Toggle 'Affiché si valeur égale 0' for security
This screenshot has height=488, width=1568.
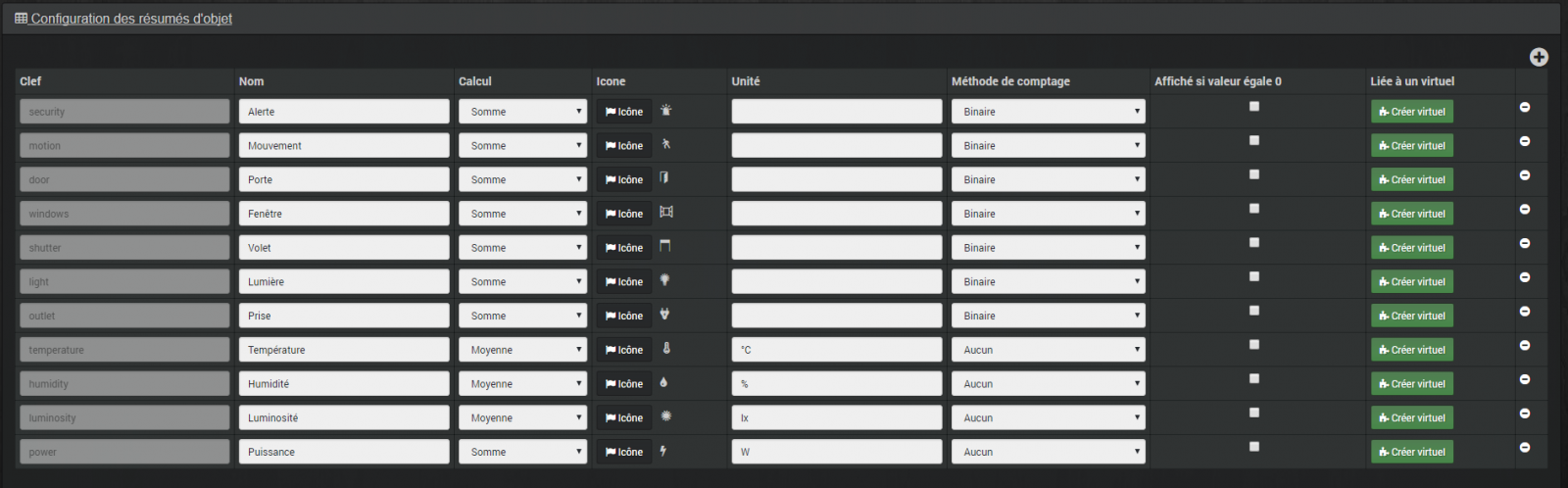click(x=1254, y=106)
